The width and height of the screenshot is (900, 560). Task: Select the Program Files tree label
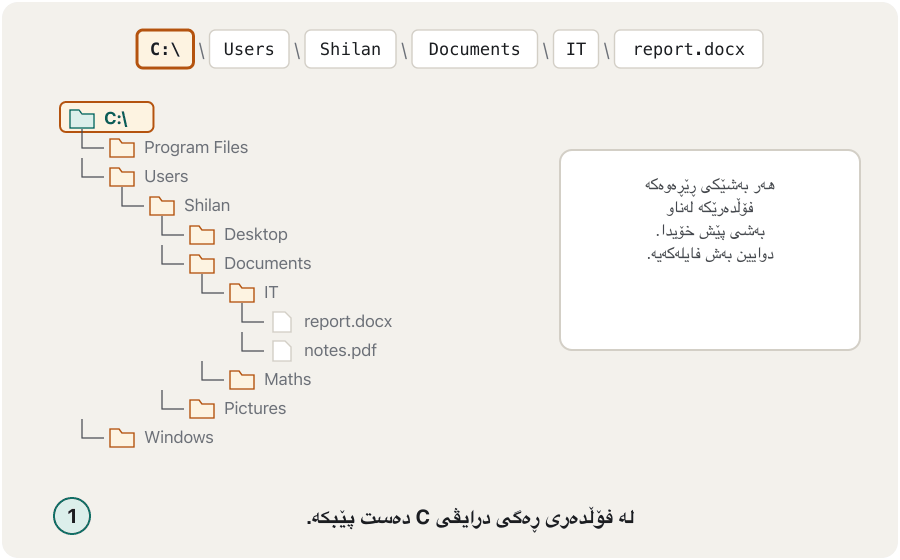196,147
